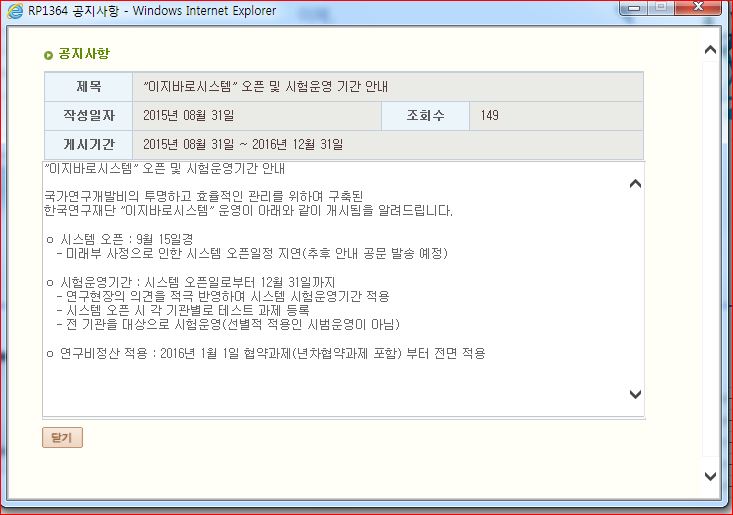Click the green 공지사항 bullet icon
This screenshot has width=733, height=515.
(49, 55)
